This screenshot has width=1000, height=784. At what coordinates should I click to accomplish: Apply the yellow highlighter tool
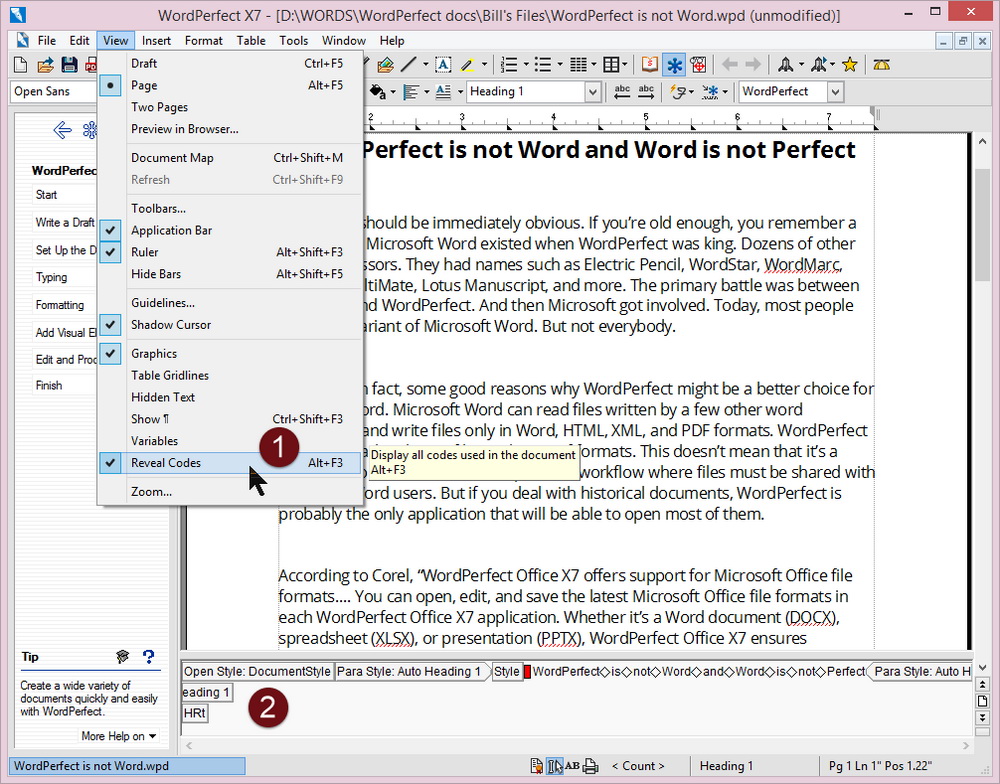467,64
